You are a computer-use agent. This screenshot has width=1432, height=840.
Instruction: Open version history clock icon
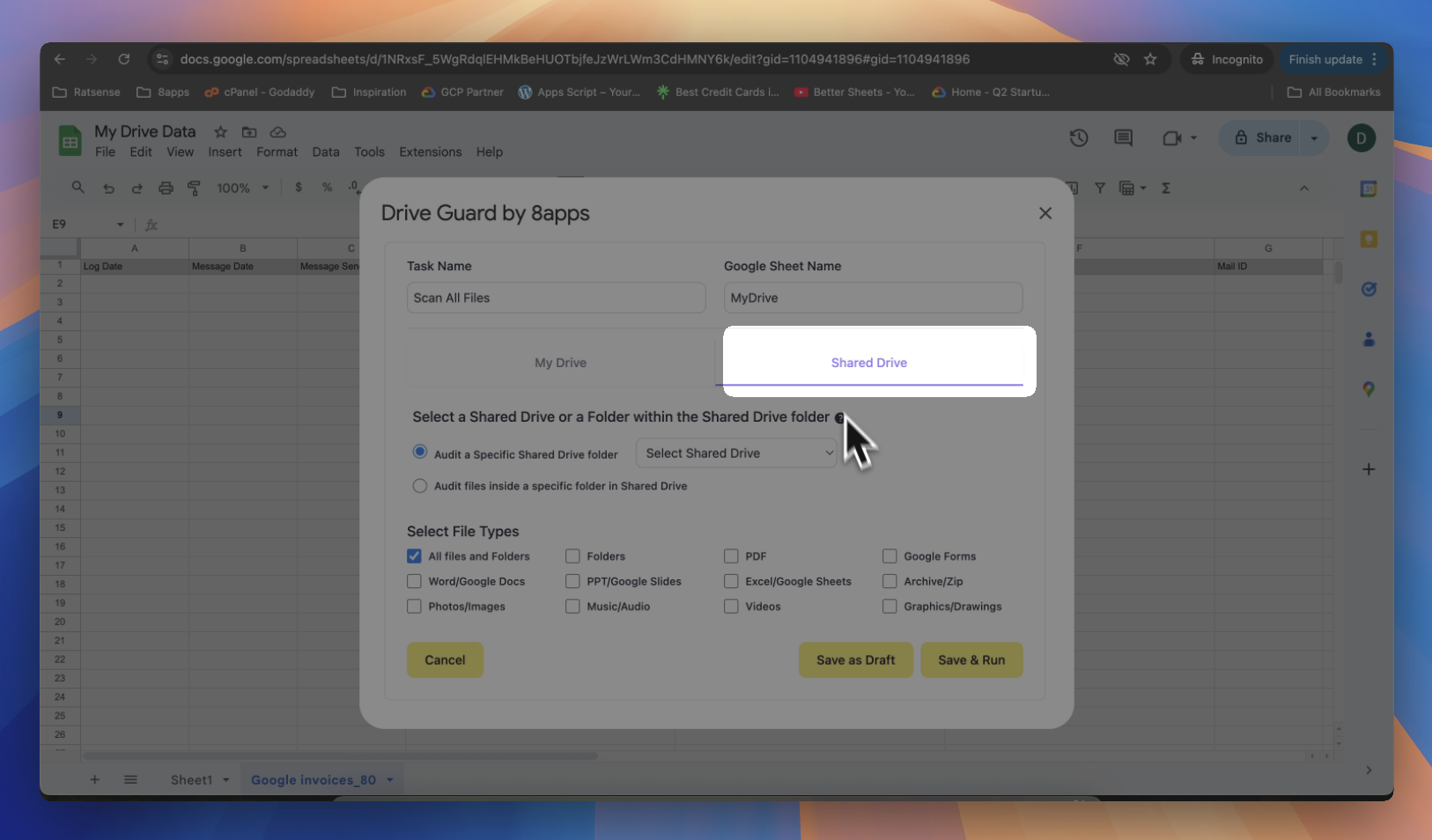coord(1079,138)
